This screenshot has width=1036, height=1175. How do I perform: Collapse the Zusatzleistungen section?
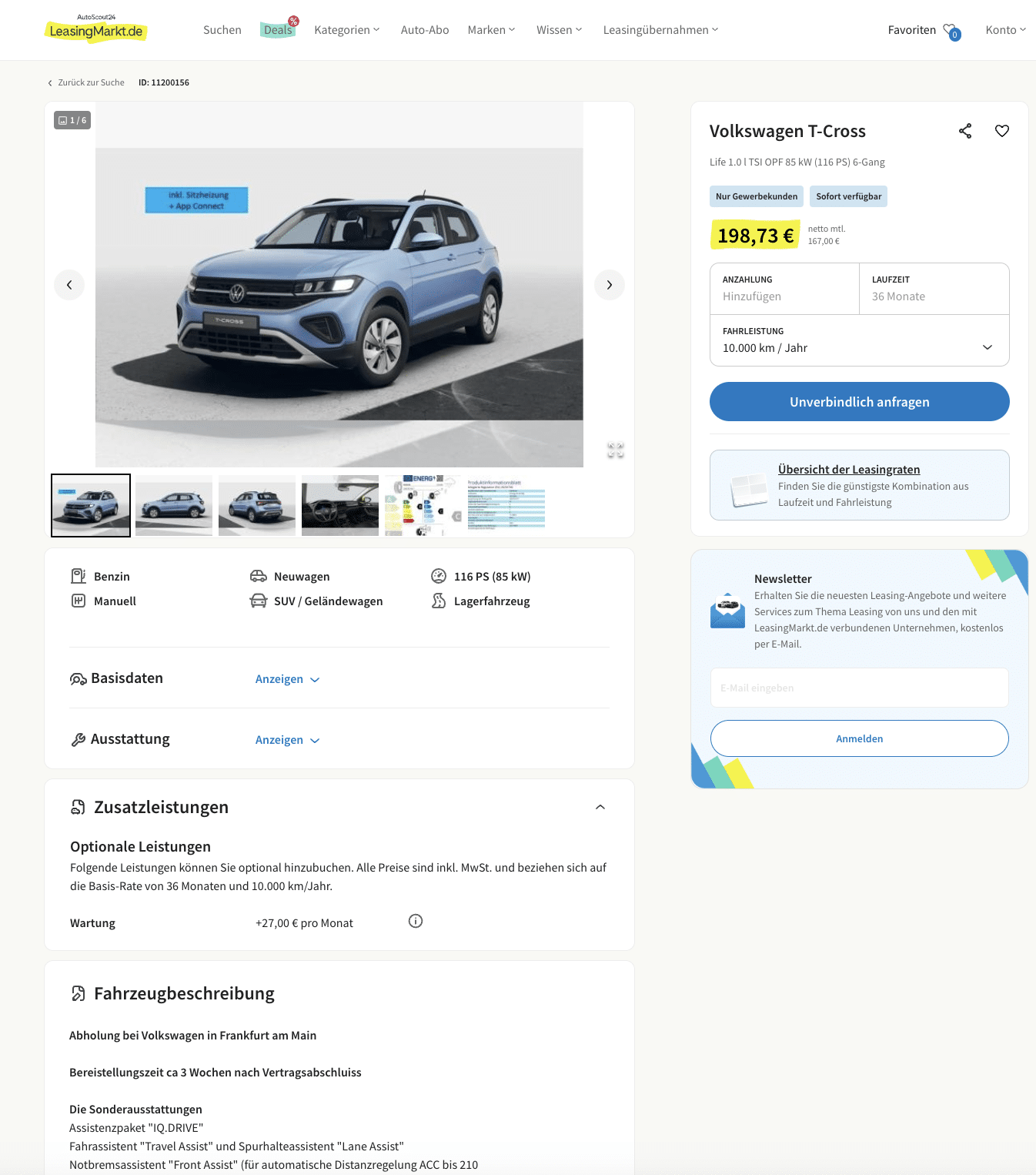pyautogui.click(x=600, y=807)
